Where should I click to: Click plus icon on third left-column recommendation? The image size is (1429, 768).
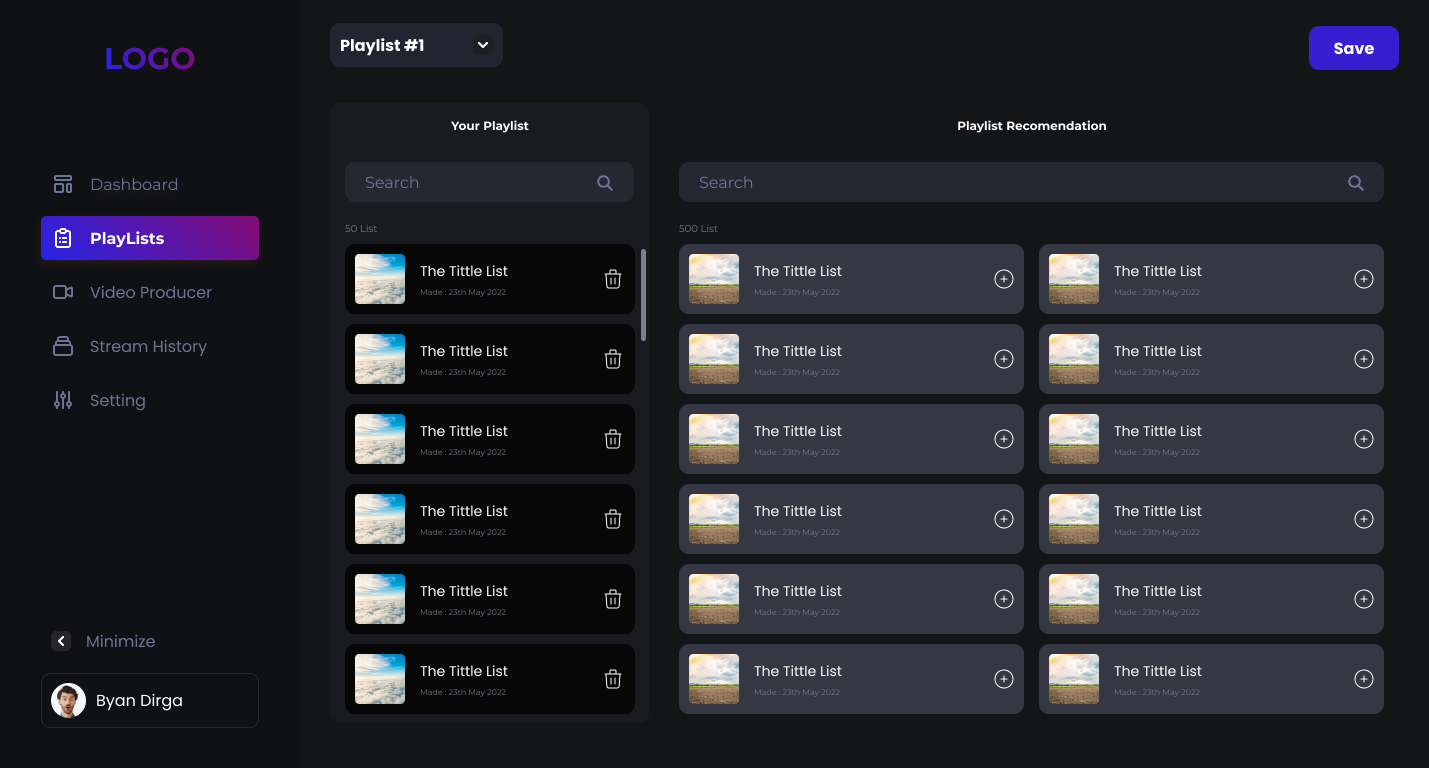coord(1004,439)
